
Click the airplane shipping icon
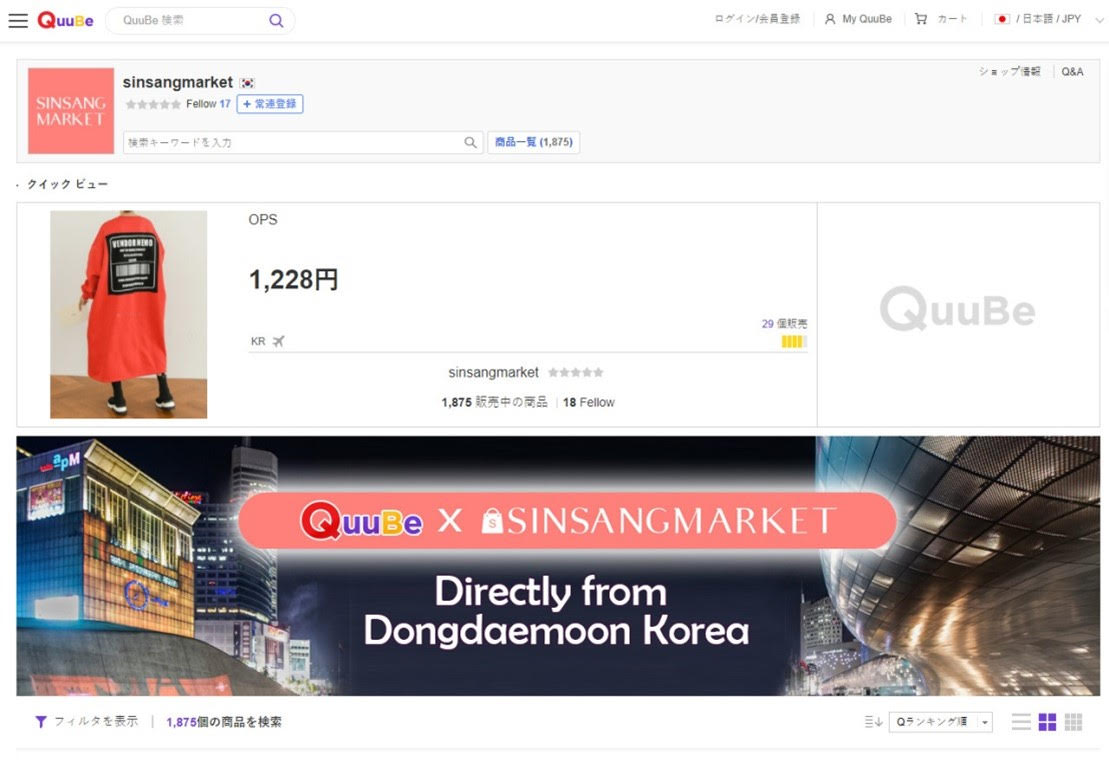[x=278, y=341]
